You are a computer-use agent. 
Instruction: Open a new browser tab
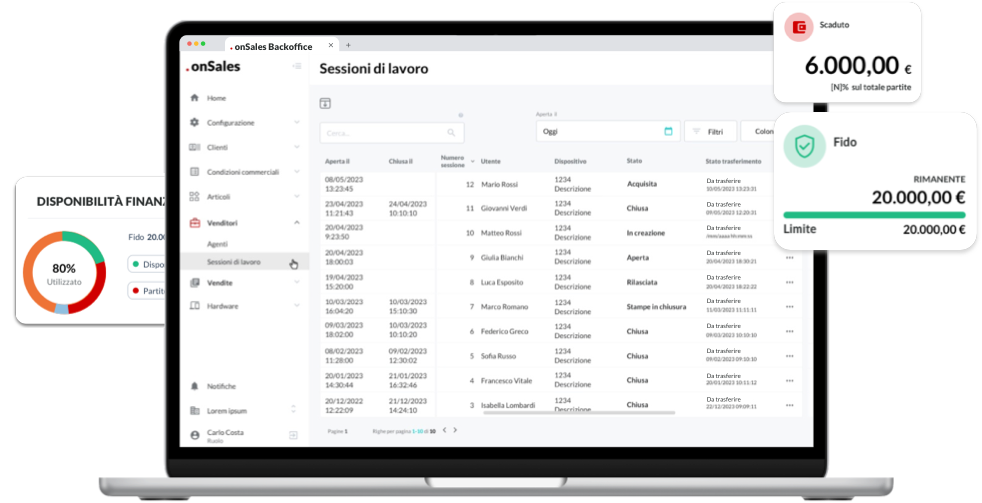pos(348,45)
